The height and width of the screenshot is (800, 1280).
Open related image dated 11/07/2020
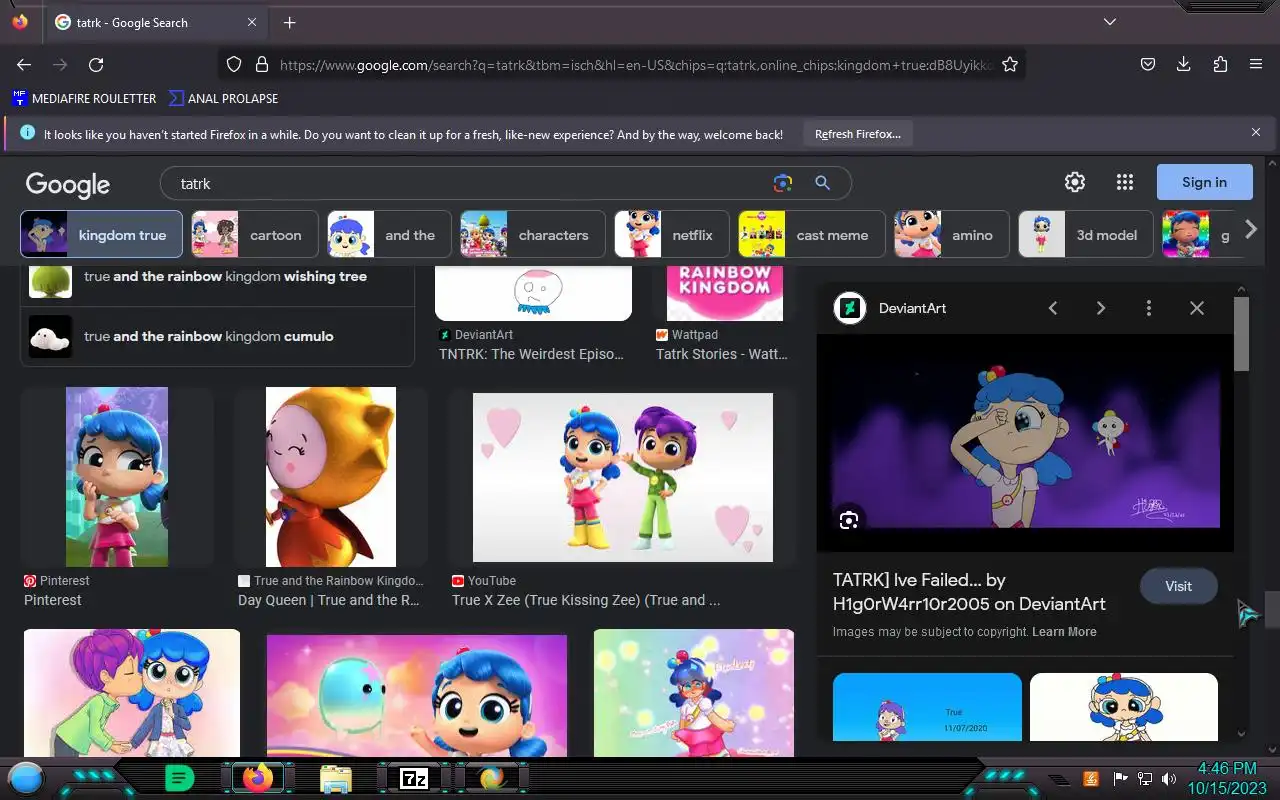coord(927,707)
